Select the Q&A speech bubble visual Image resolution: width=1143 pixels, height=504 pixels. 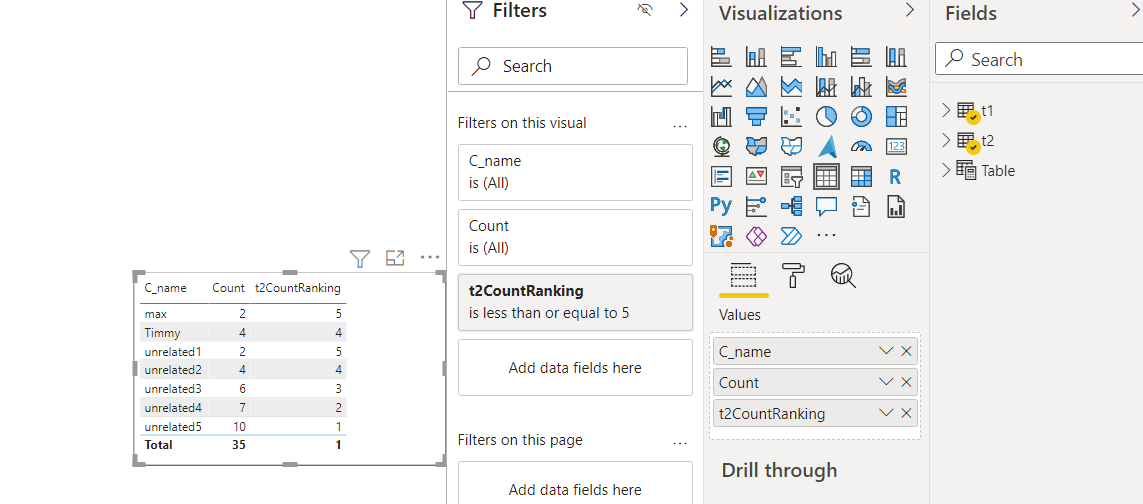826,206
